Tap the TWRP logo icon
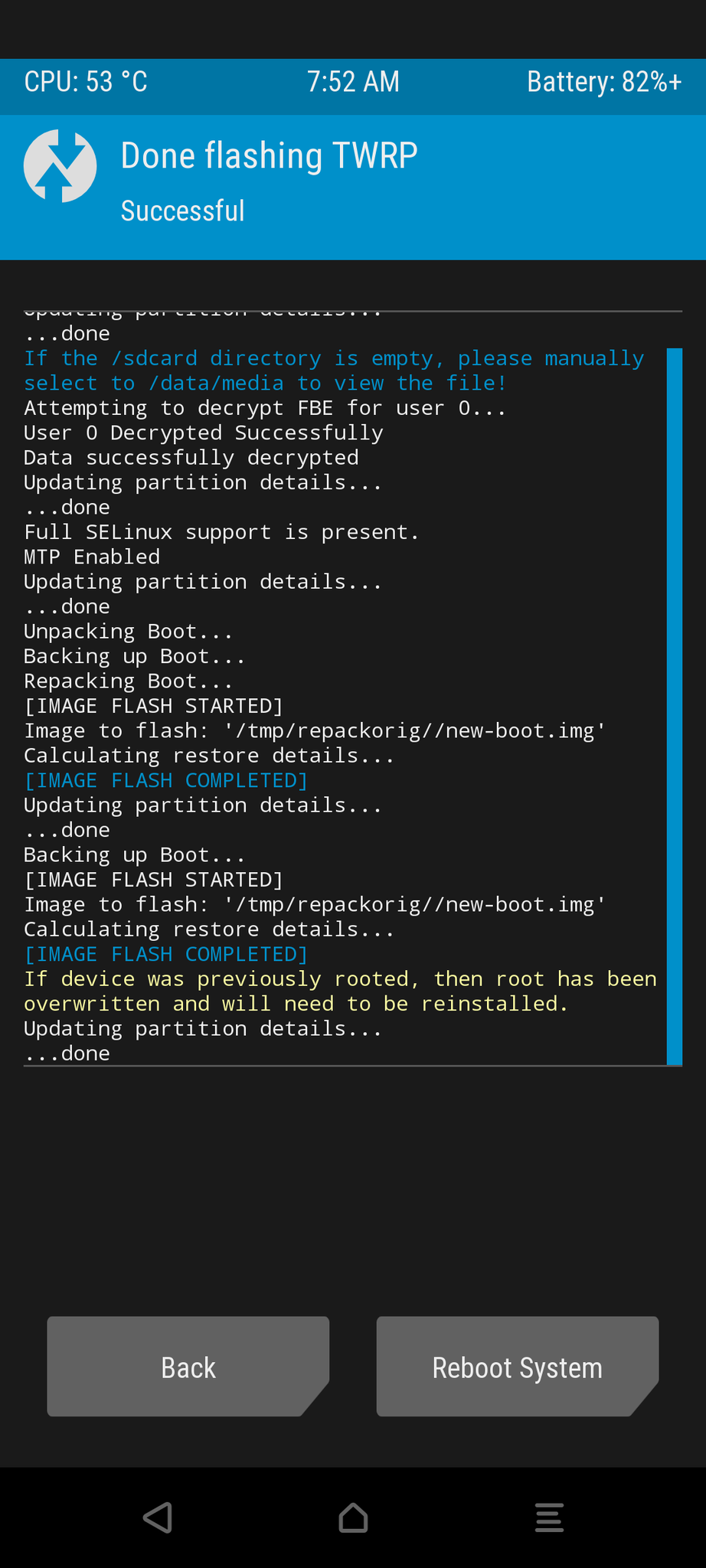The height and width of the screenshot is (1568, 706). [60, 165]
